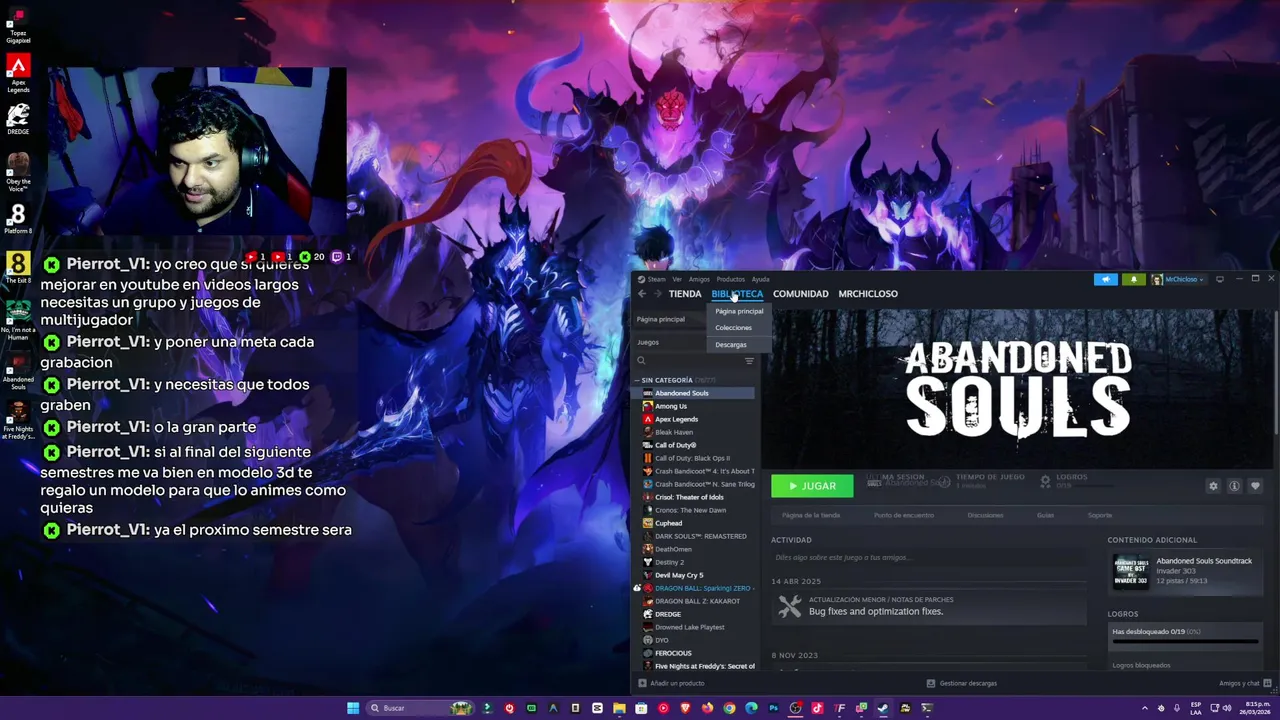The image size is (1280, 720).
Task: Open the Productos menu
Action: (x=730, y=279)
